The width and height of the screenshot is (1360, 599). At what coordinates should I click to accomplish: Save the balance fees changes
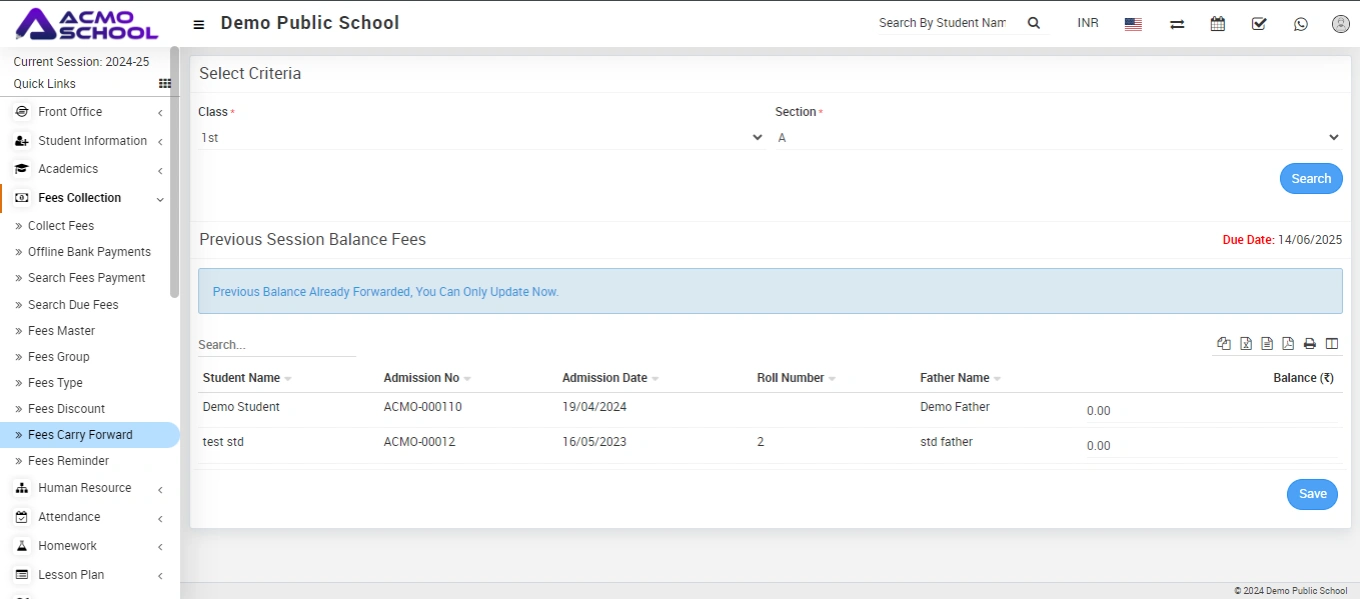tap(1312, 494)
